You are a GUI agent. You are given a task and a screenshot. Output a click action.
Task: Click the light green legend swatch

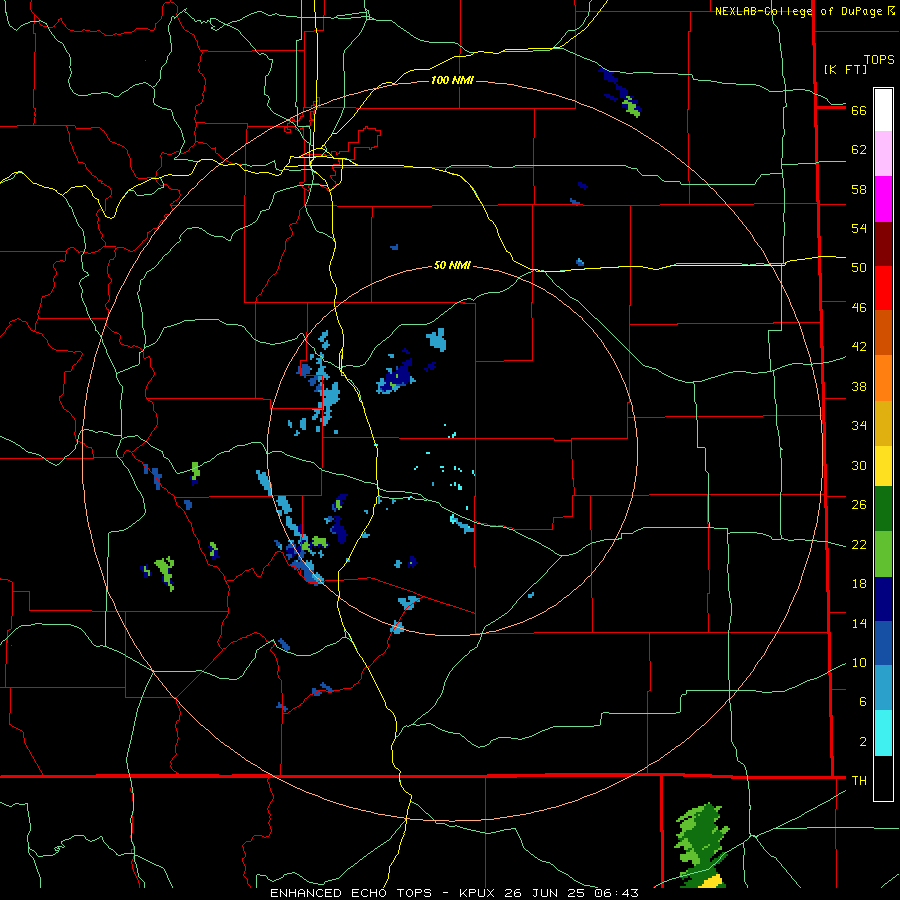coord(883,554)
